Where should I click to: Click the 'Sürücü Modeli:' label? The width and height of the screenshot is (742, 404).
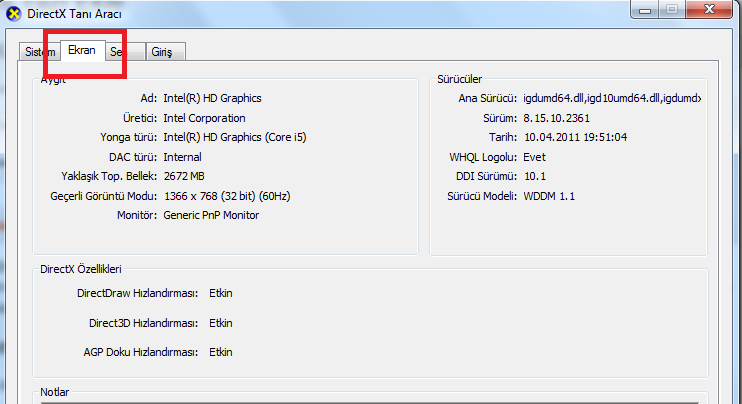[482, 196]
